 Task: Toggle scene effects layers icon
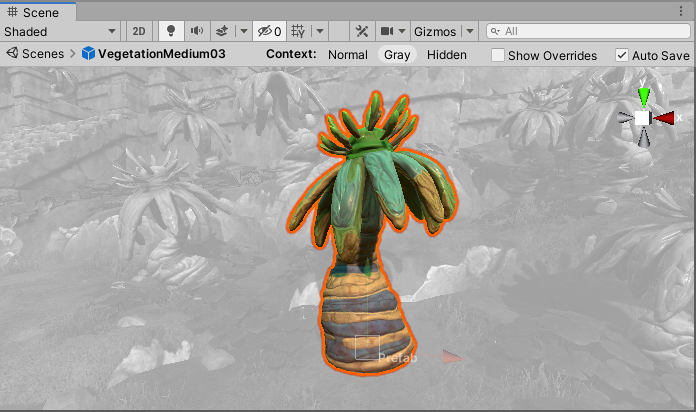223,31
